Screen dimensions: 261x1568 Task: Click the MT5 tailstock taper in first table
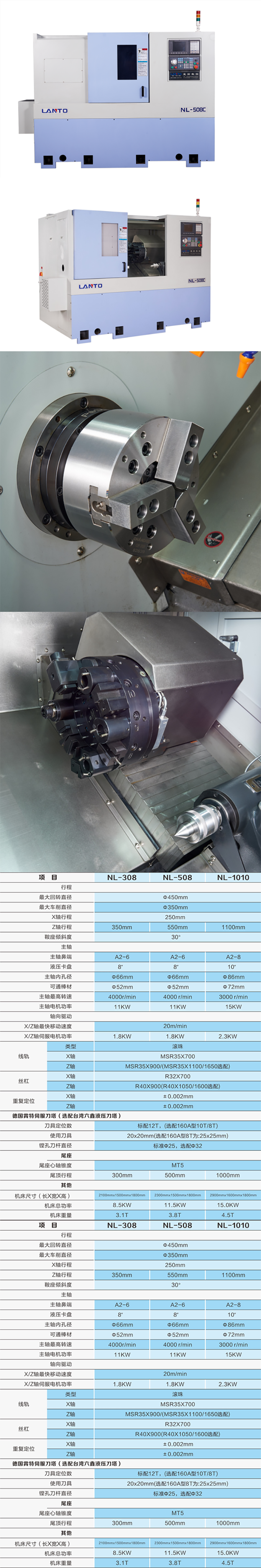tap(177, 1165)
